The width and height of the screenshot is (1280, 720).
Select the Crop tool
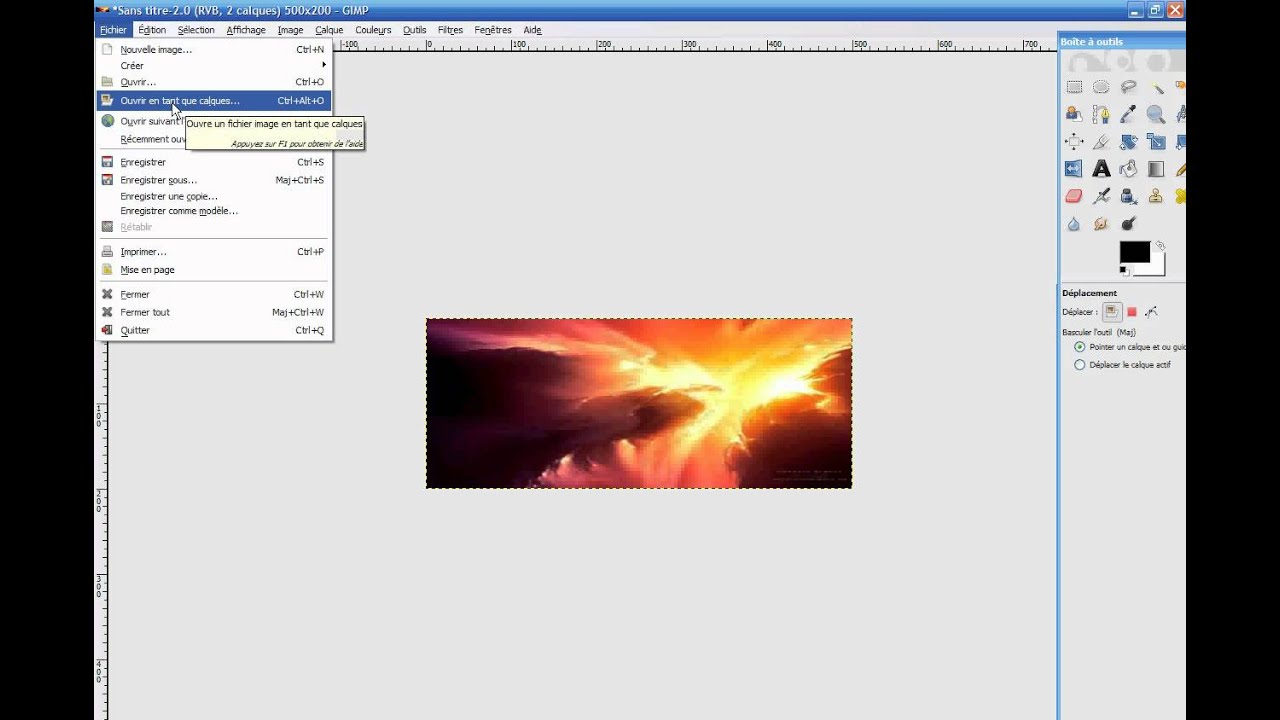click(x=1101, y=142)
